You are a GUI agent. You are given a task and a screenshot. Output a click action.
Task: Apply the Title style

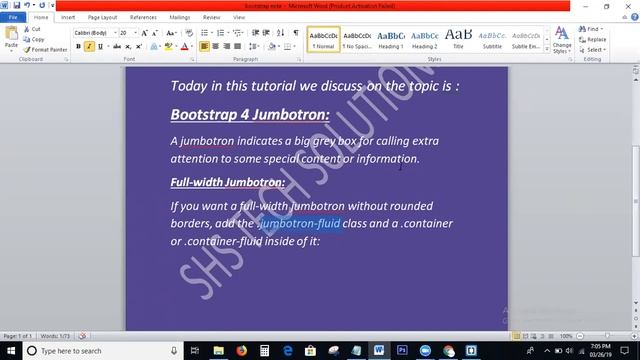[458, 40]
